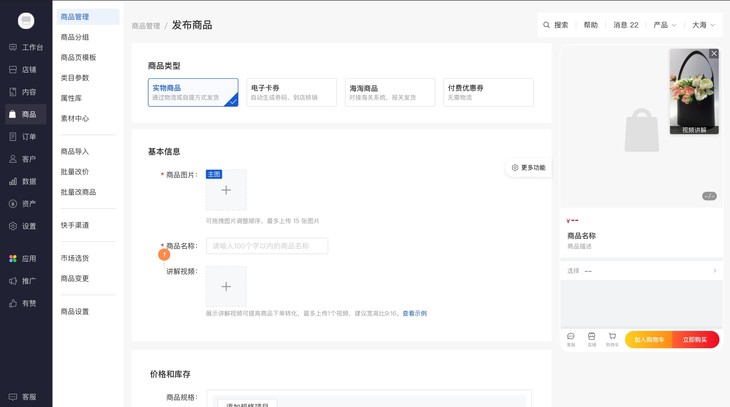Open the 店铺 store section
This screenshot has height=407, width=730.
point(26,70)
